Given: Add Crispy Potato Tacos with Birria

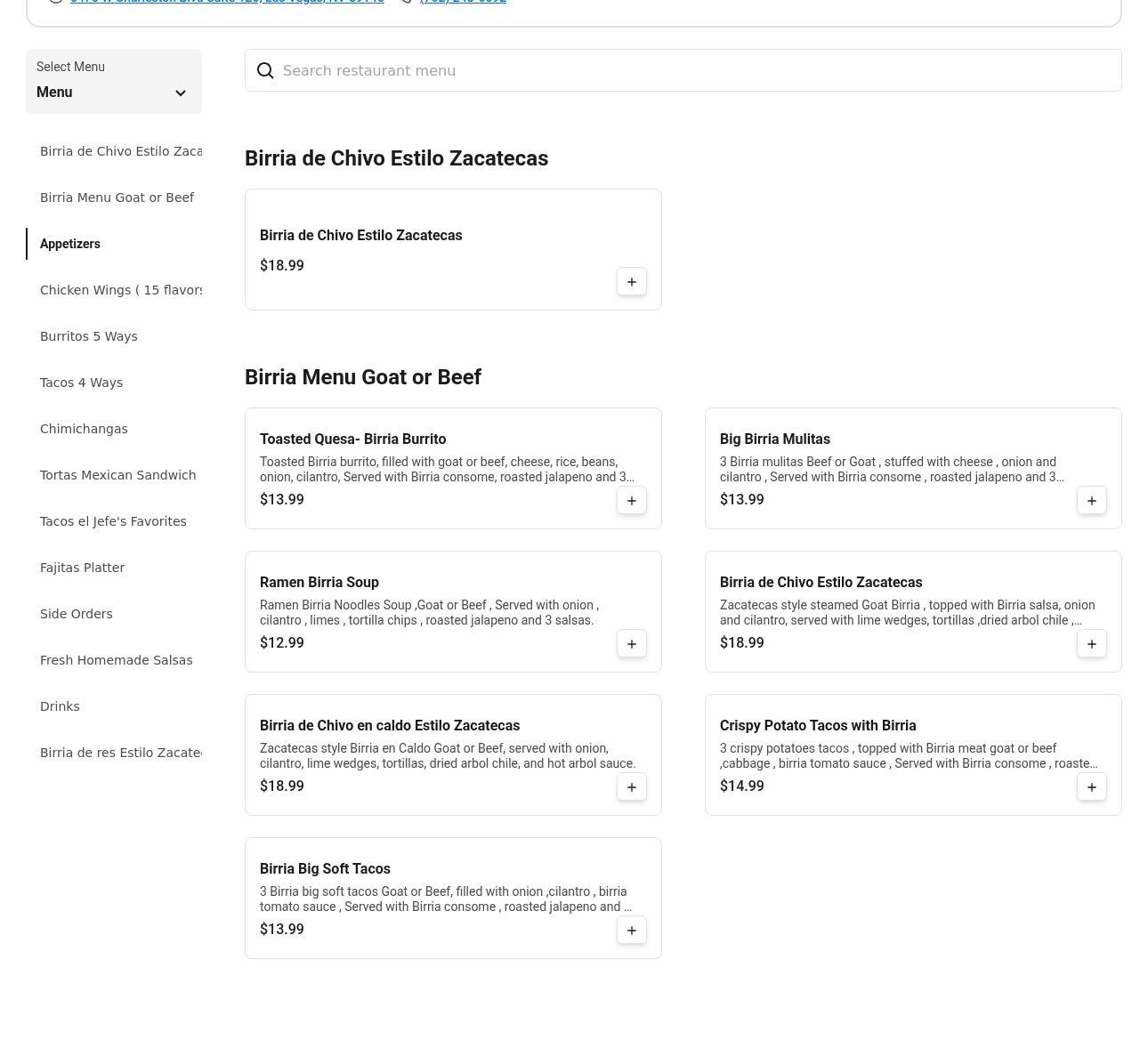Looking at the screenshot, I should [1091, 787].
